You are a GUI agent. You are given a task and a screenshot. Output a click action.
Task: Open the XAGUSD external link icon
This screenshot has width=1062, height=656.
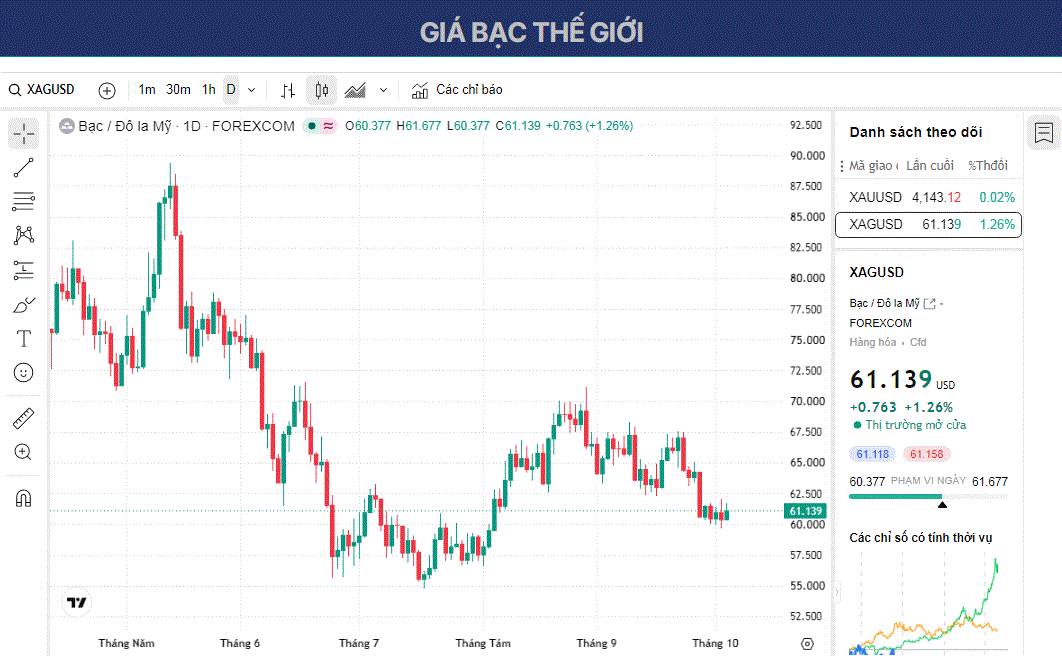[930, 304]
